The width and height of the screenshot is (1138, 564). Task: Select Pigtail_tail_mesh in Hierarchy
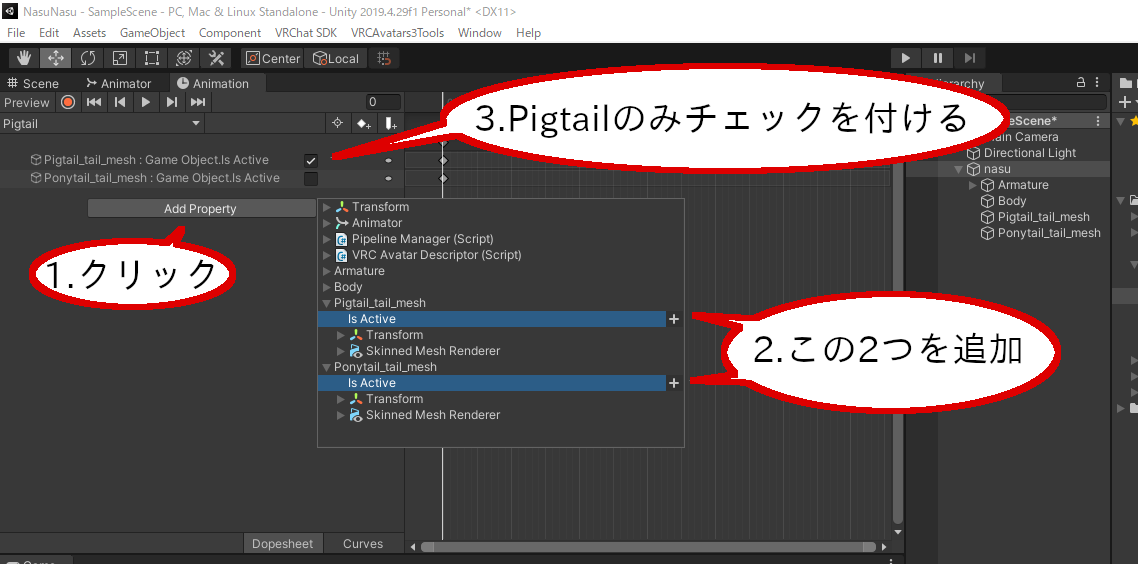pos(1044,217)
